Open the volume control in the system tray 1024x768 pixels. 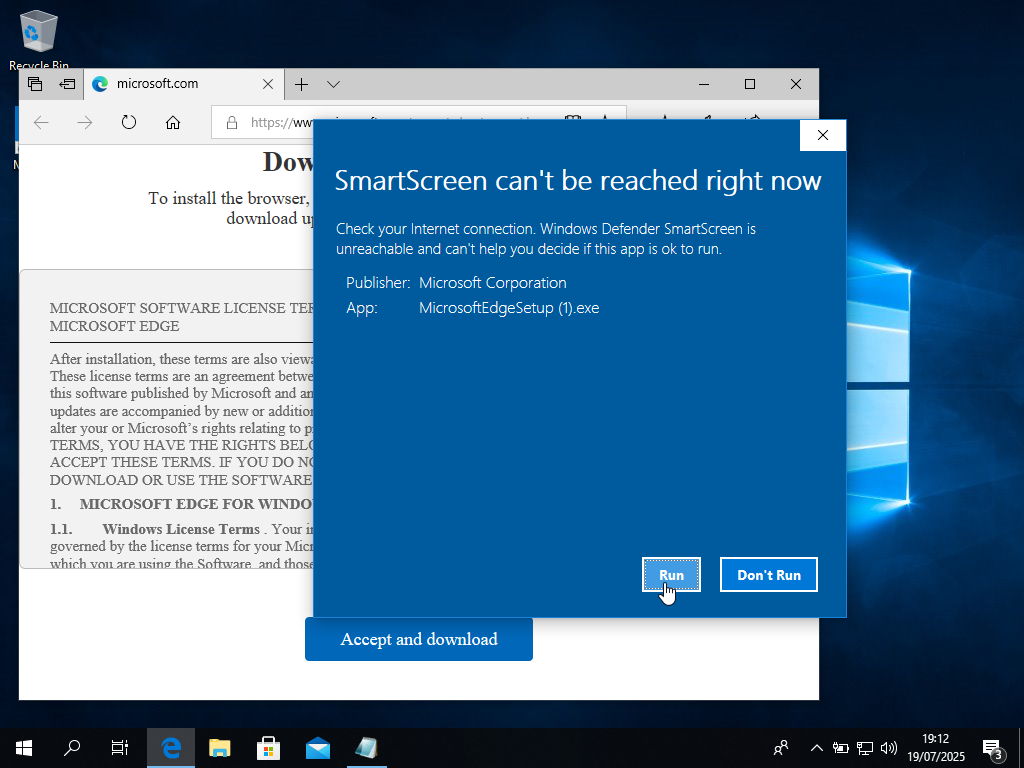[x=889, y=748]
